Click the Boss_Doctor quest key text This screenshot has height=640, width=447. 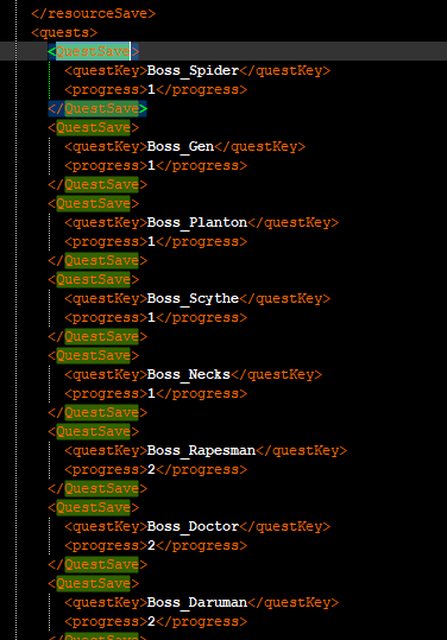point(193,526)
